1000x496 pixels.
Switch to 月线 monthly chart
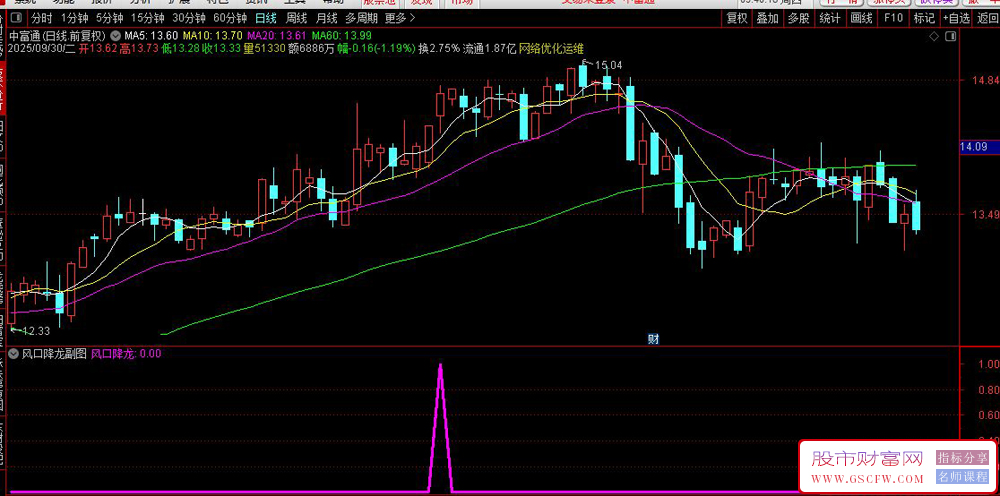(327, 18)
